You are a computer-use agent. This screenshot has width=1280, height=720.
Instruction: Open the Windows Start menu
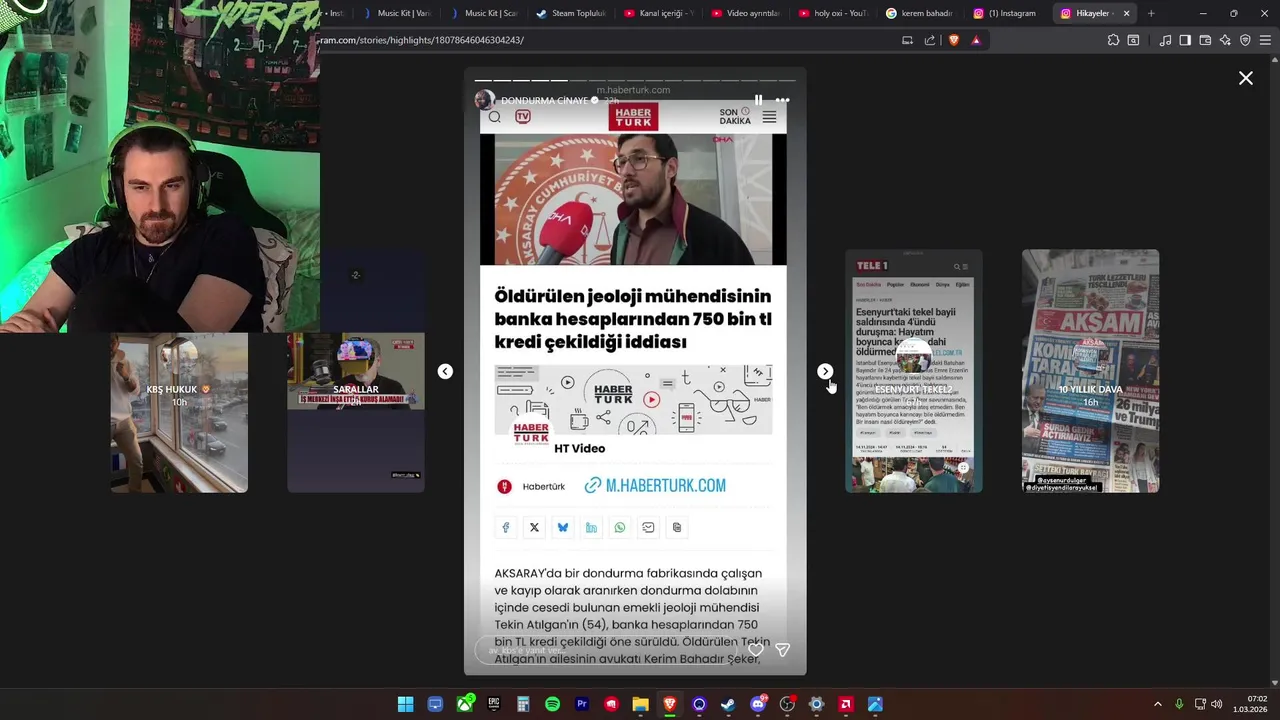pyautogui.click(x=405, y=704)
